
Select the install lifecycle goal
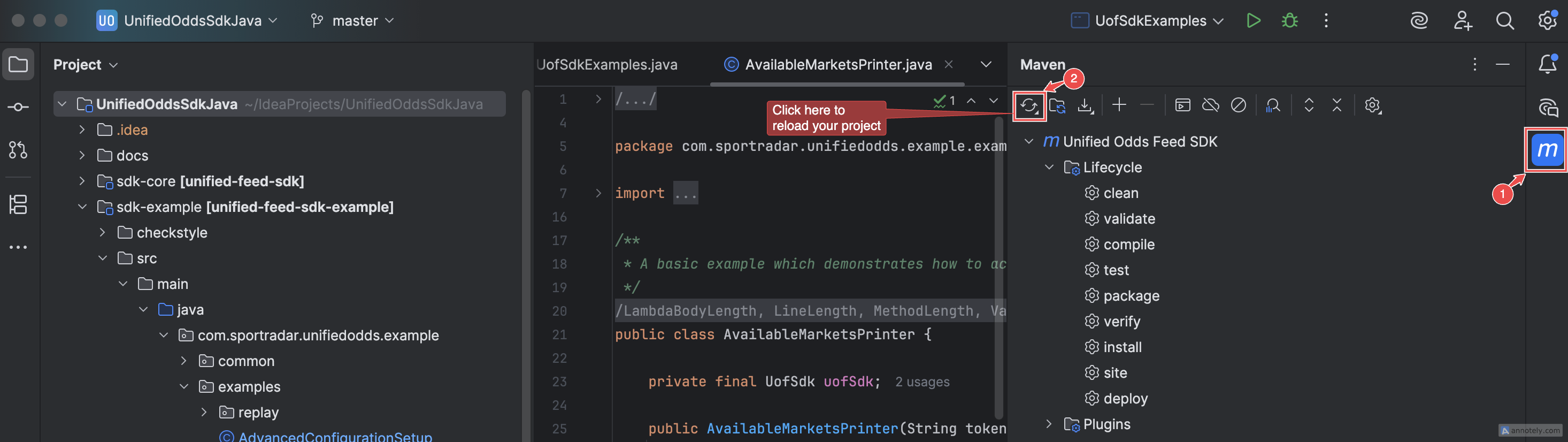pos(1122,347)
